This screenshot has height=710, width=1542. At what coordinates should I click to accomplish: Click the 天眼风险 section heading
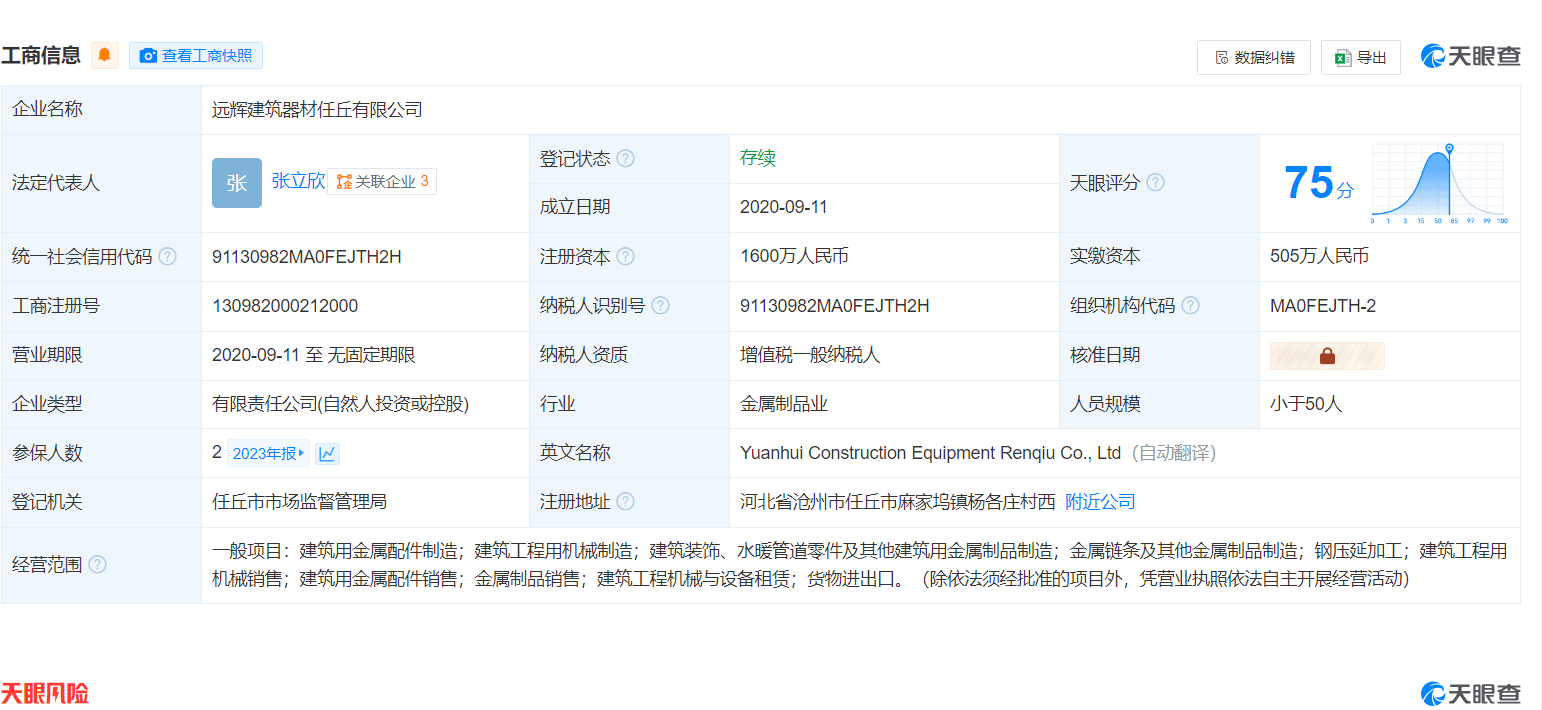click(x=45, y=693)
